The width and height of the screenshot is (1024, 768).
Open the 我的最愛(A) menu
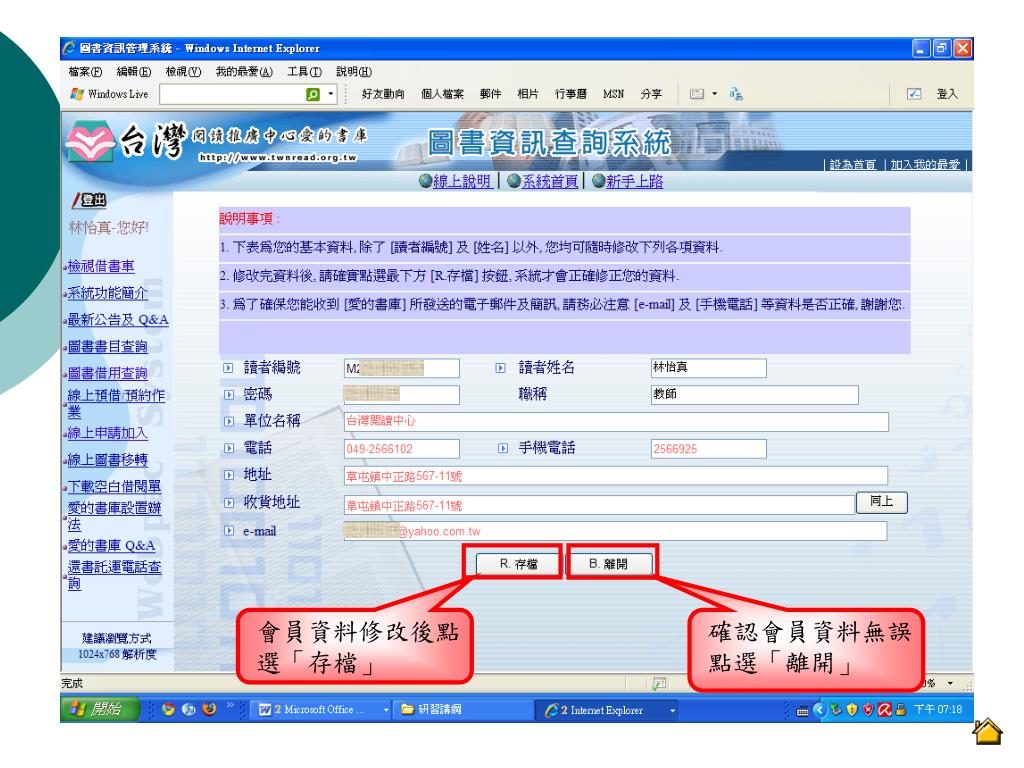pos(244,72)
